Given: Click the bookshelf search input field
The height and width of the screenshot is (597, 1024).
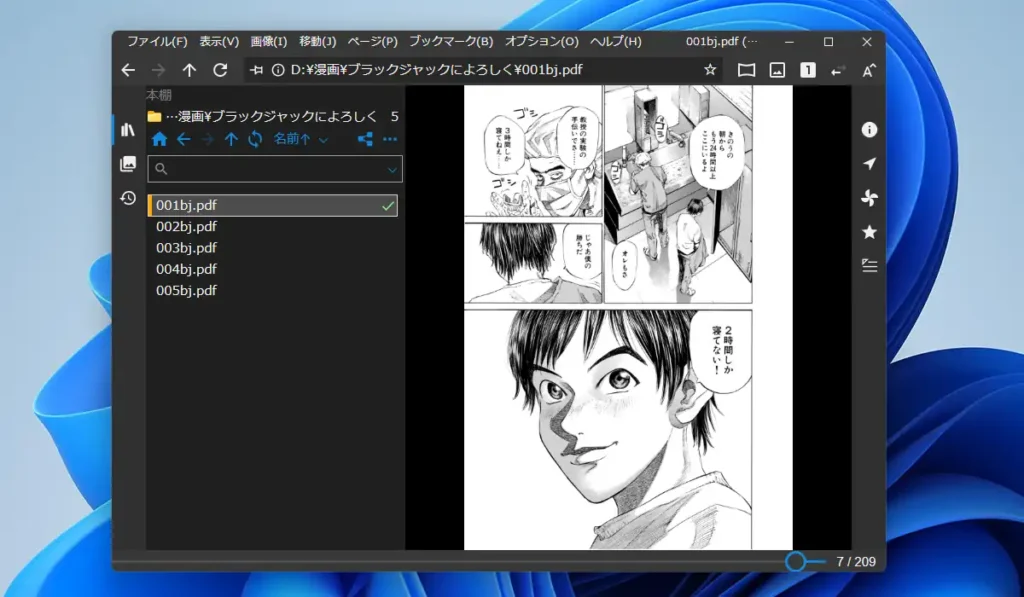Looking at the screenshot, I should [x=275, y=169].
